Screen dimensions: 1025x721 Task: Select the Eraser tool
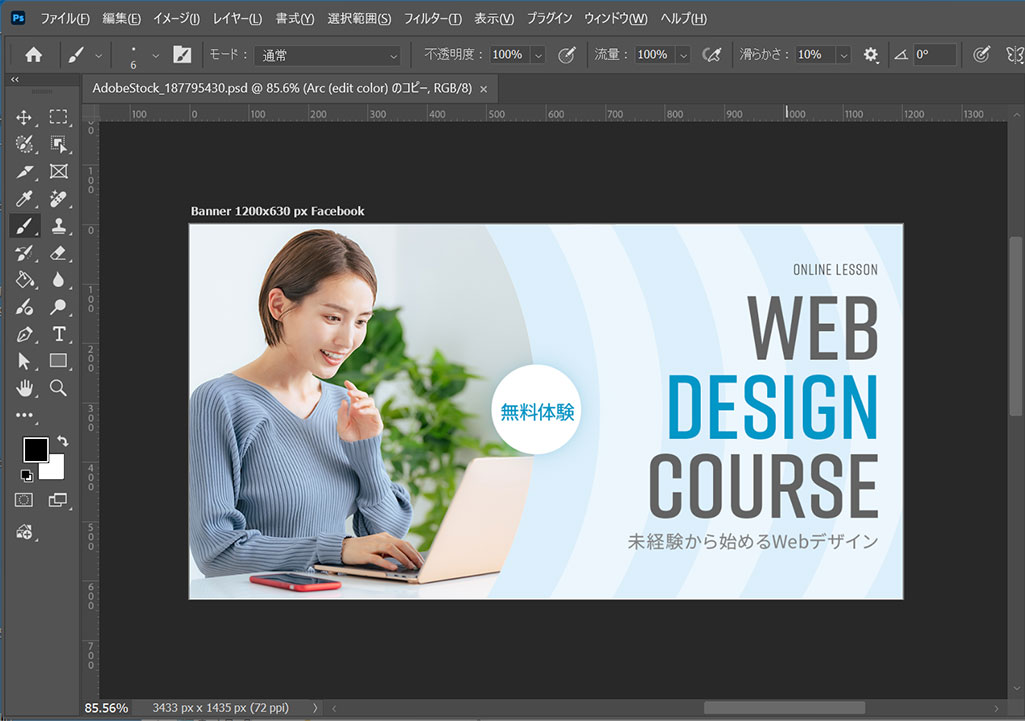pyautogui.click(x=58, y=253)
